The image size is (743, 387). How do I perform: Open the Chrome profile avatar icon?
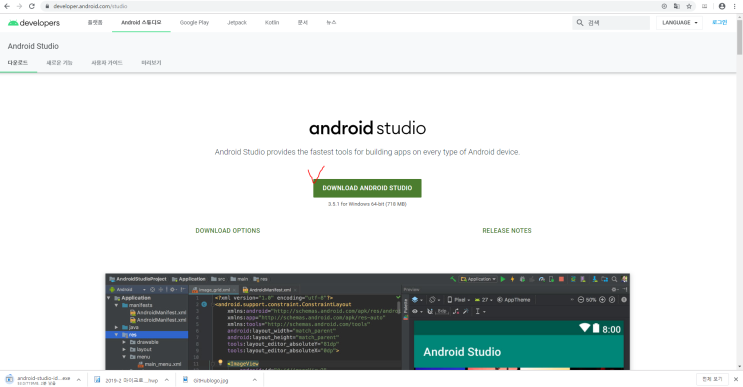[722, 6]
